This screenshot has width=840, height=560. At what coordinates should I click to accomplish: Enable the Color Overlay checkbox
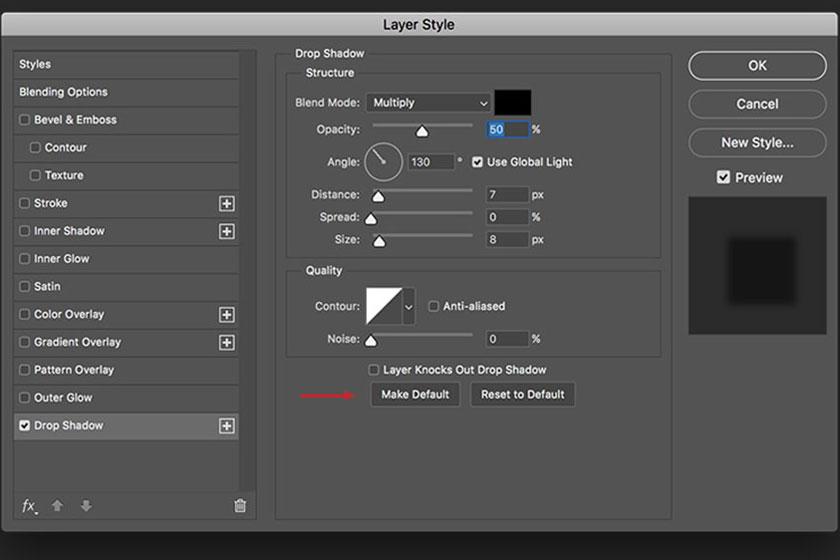pyautogui.click(x=25, y=314)
